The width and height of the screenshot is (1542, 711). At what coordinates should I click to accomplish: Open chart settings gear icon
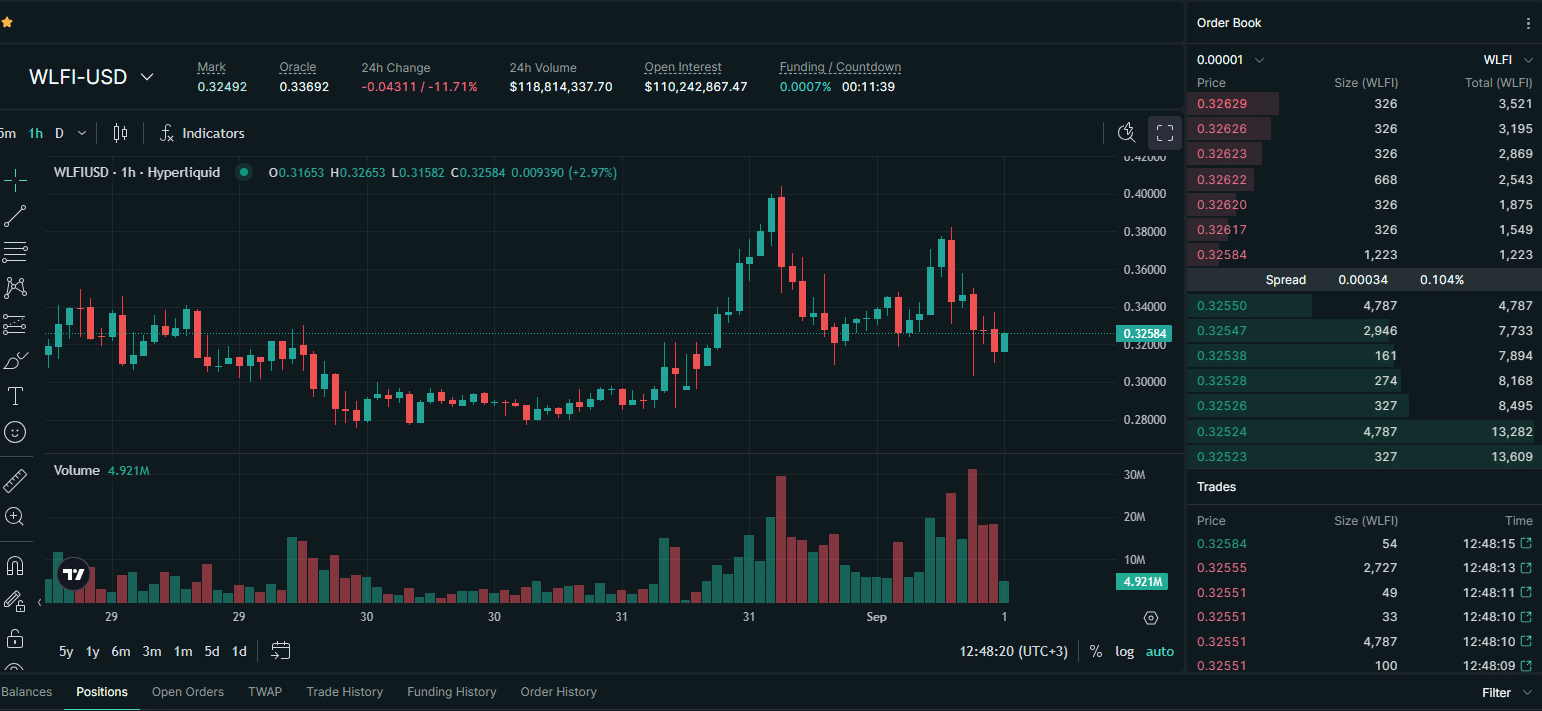pos(1150,618)
